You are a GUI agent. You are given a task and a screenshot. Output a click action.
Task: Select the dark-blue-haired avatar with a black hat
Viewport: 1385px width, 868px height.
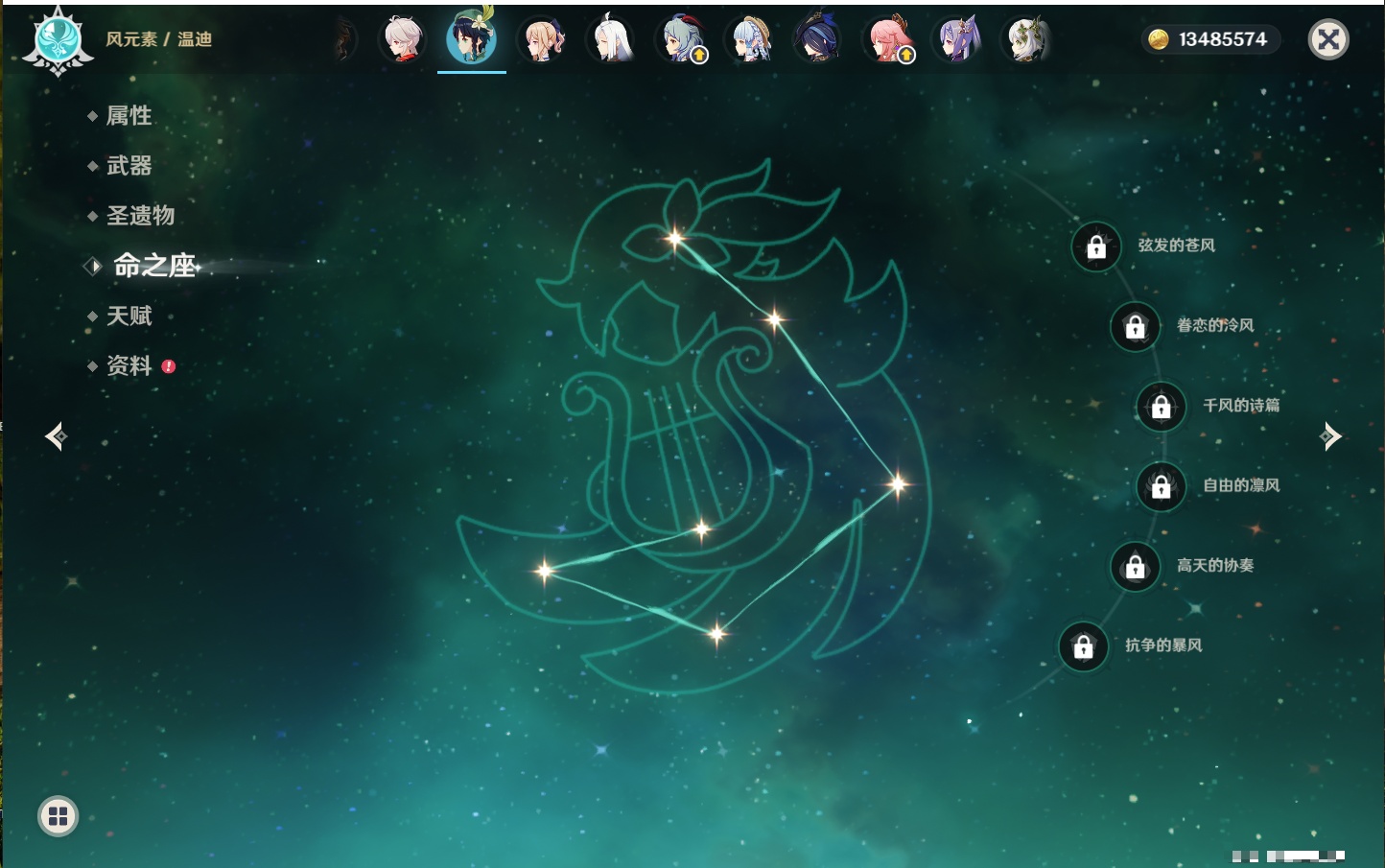[x=818, y=39]
